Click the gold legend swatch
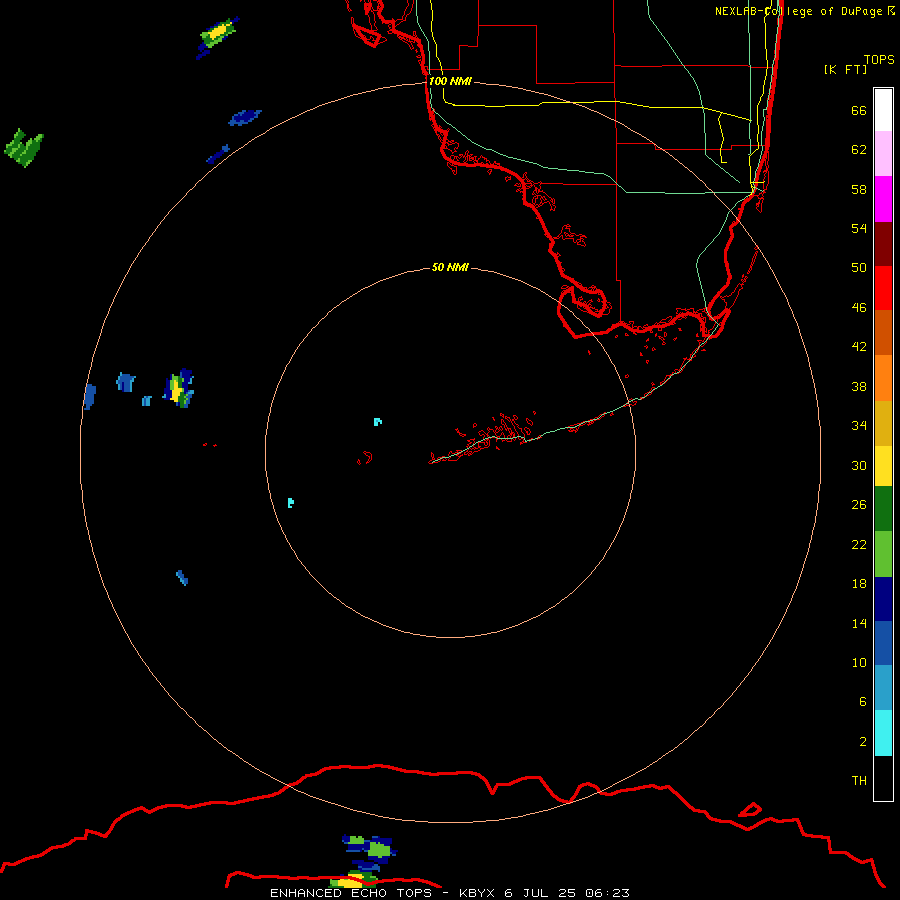Image resolution: width=900 pixels, height=900 pixels. tap(883, 423)
